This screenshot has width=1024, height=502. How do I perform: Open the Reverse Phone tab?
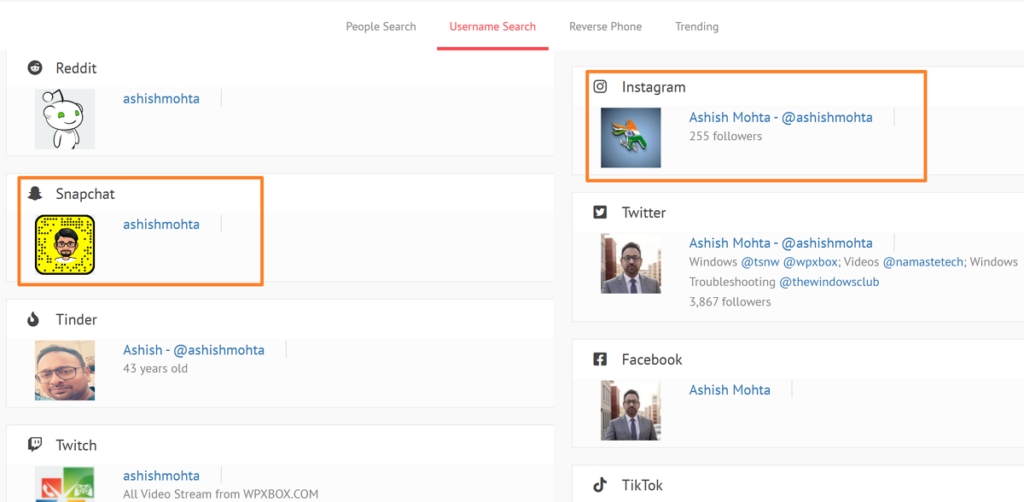click(605, 27)
